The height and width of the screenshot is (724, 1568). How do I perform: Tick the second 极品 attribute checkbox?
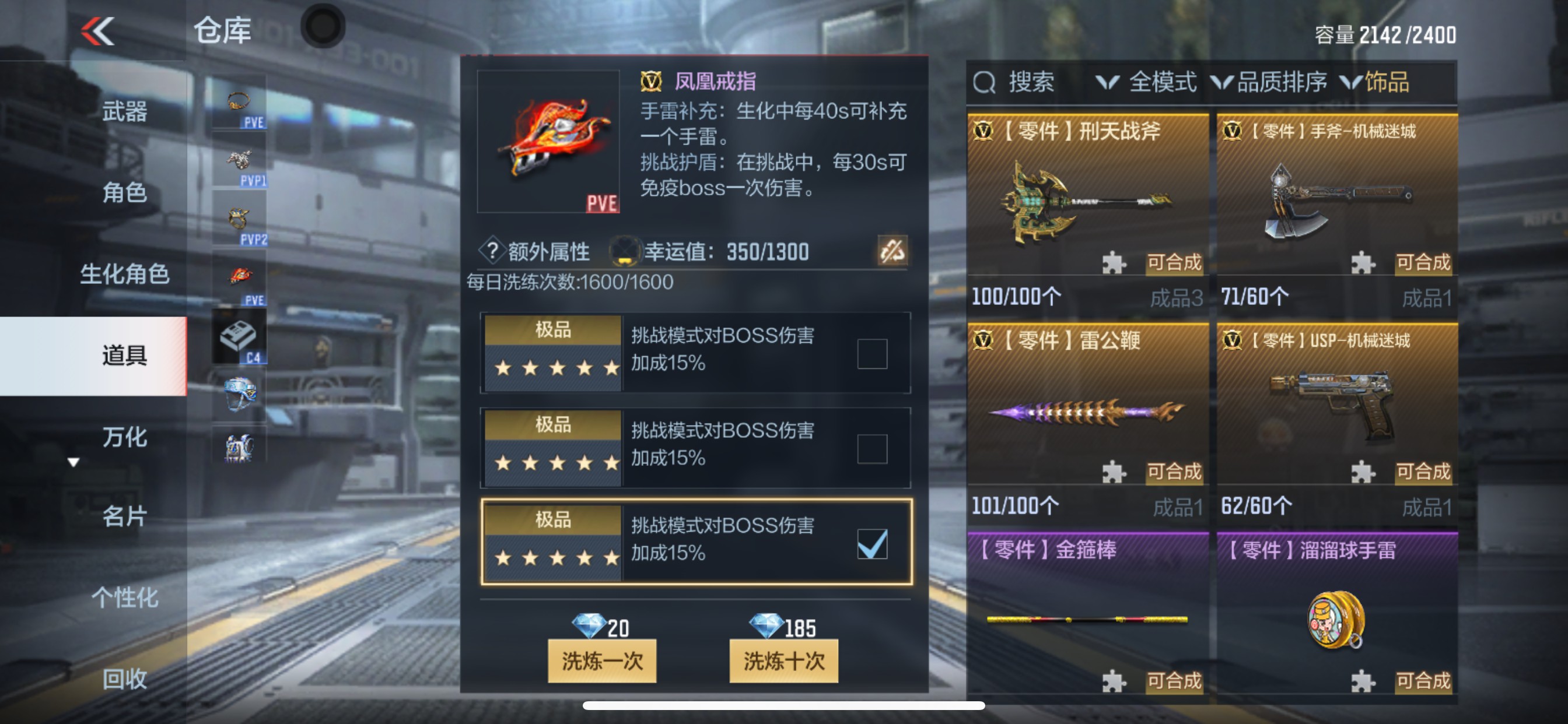(x=871, y=448)
